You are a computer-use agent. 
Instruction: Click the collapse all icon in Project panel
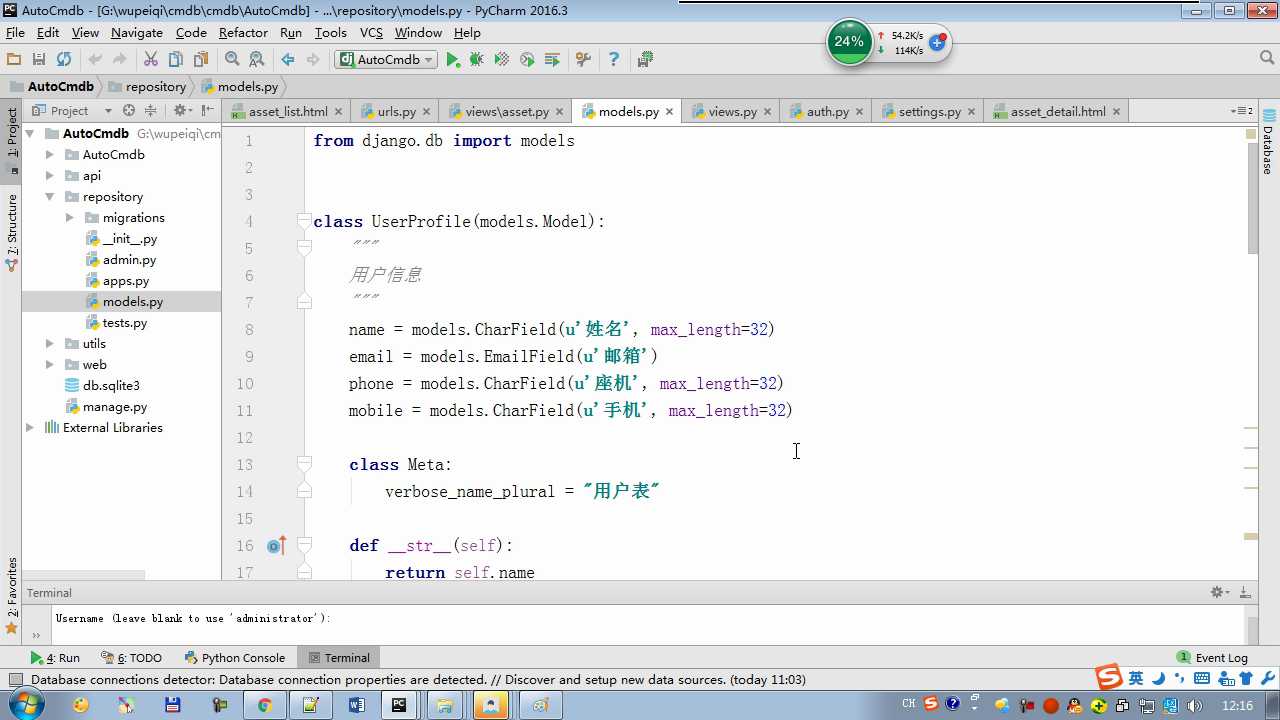click(x=151, y=111)
